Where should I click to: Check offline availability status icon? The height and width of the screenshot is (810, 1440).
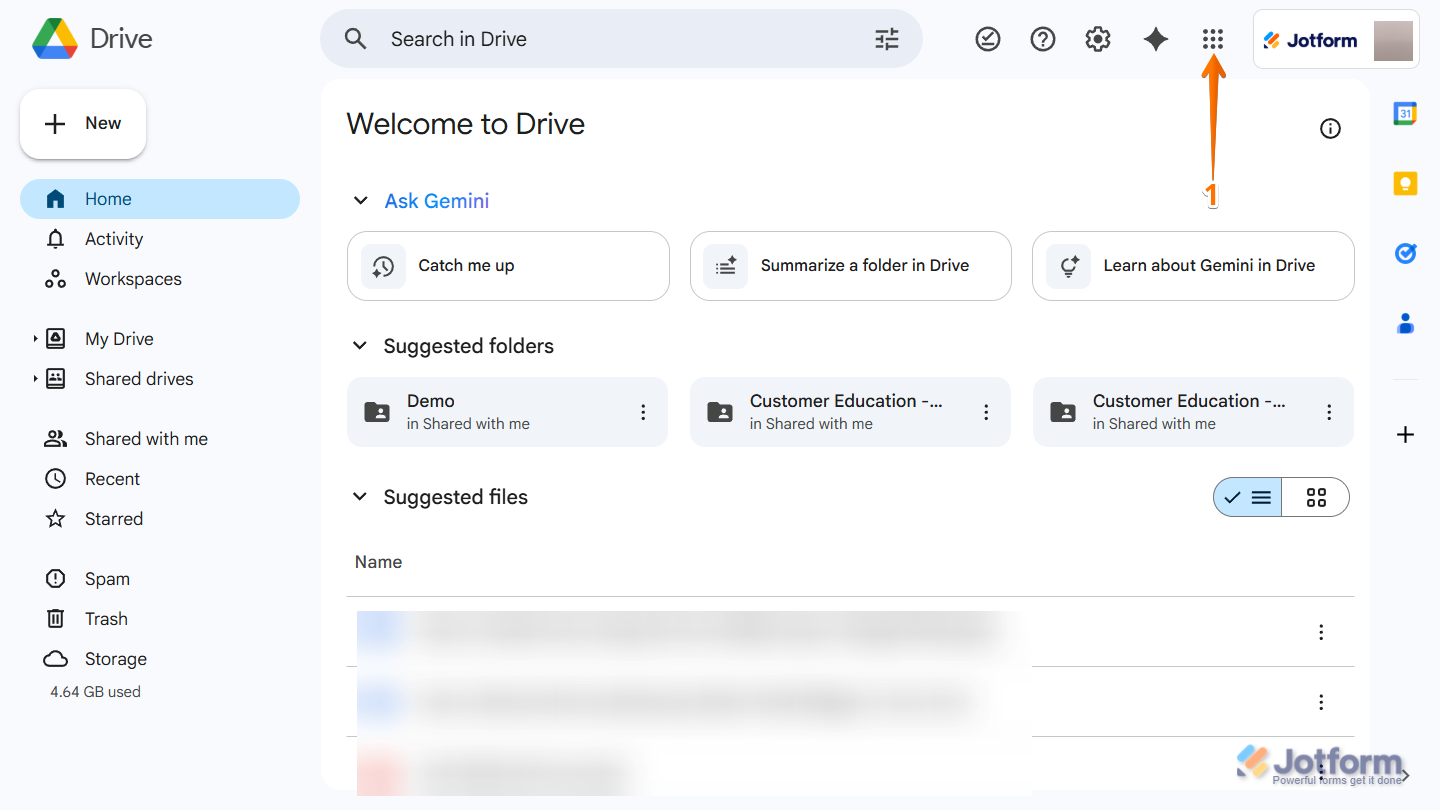(988, 39)
